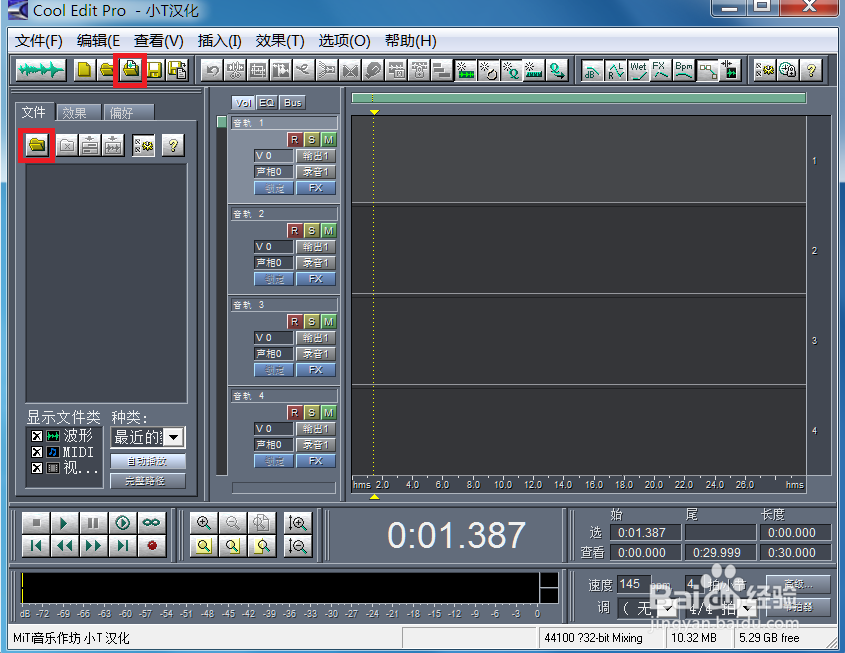Click tempo field showing 145
Screen dimensions: 845x653
[x=633, y=584]
